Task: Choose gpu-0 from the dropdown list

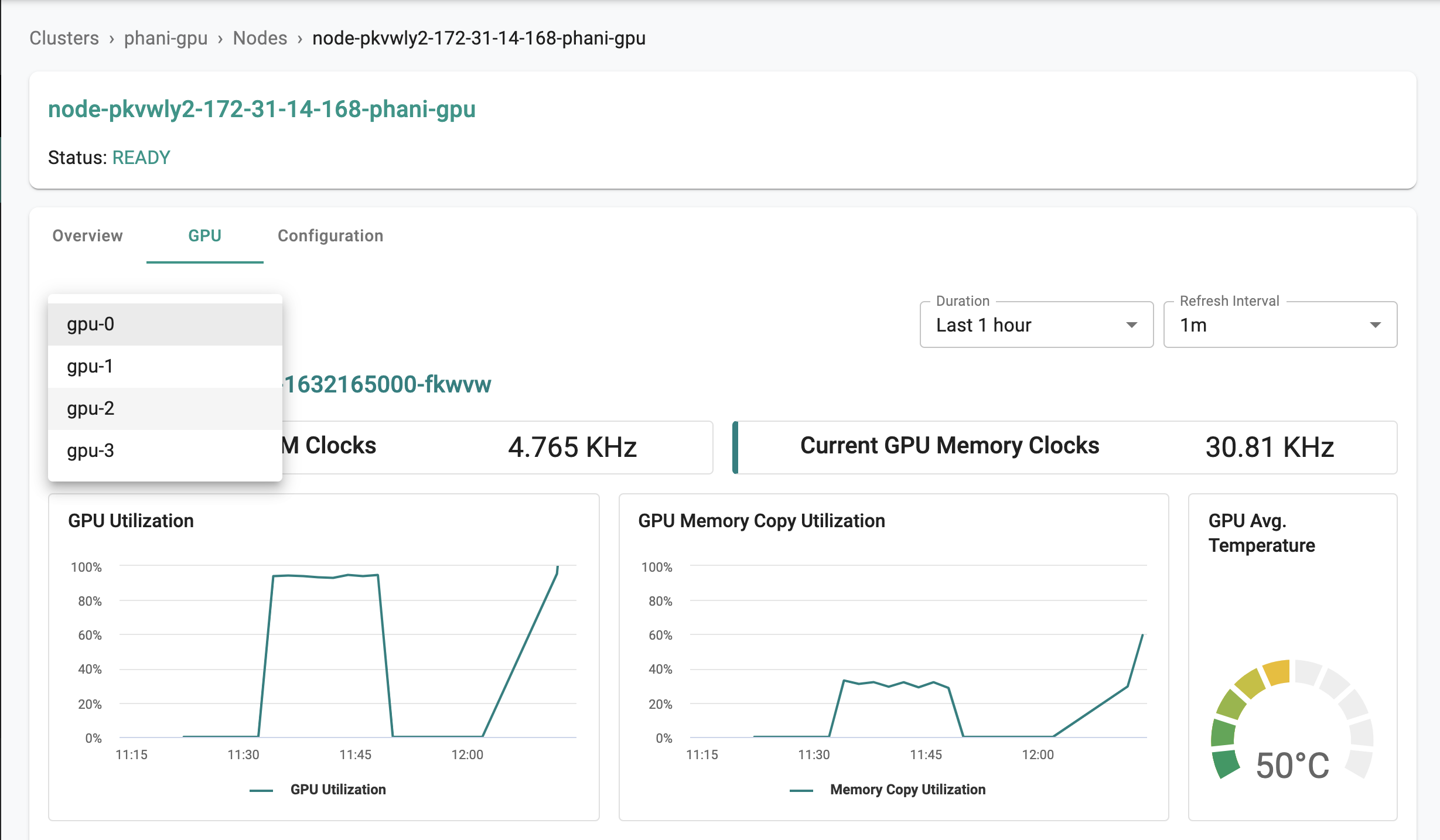Action: [165, 325]
